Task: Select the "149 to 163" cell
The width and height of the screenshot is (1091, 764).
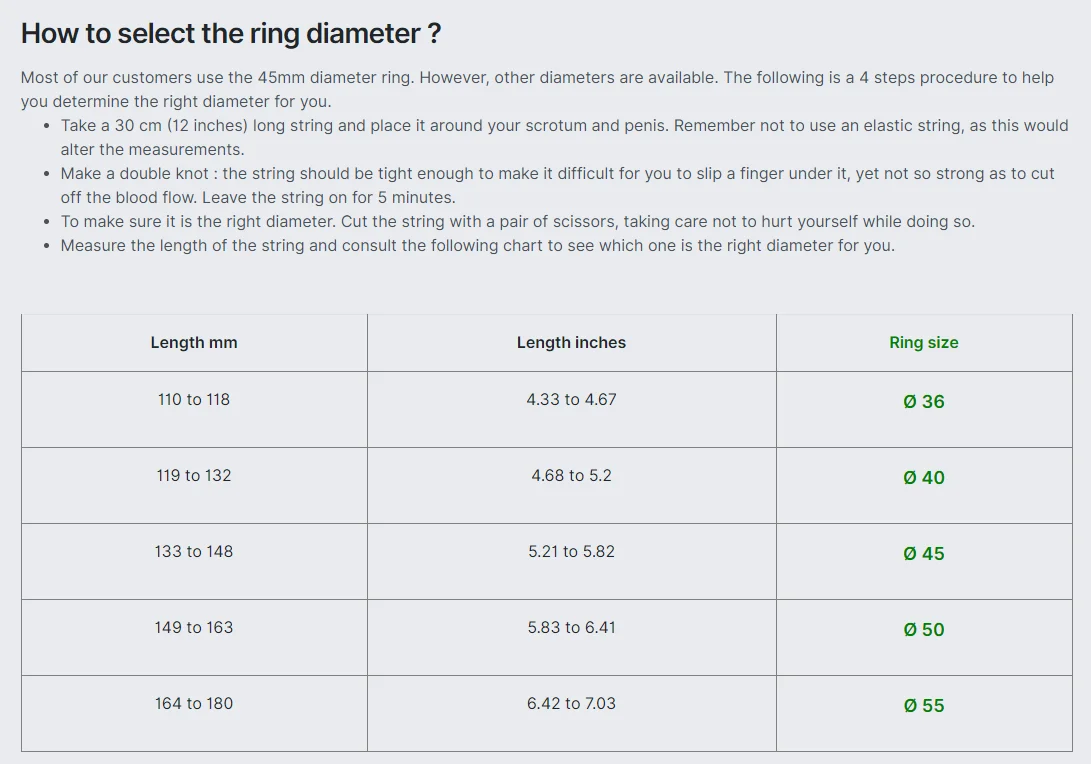Action: coord(194,627)
